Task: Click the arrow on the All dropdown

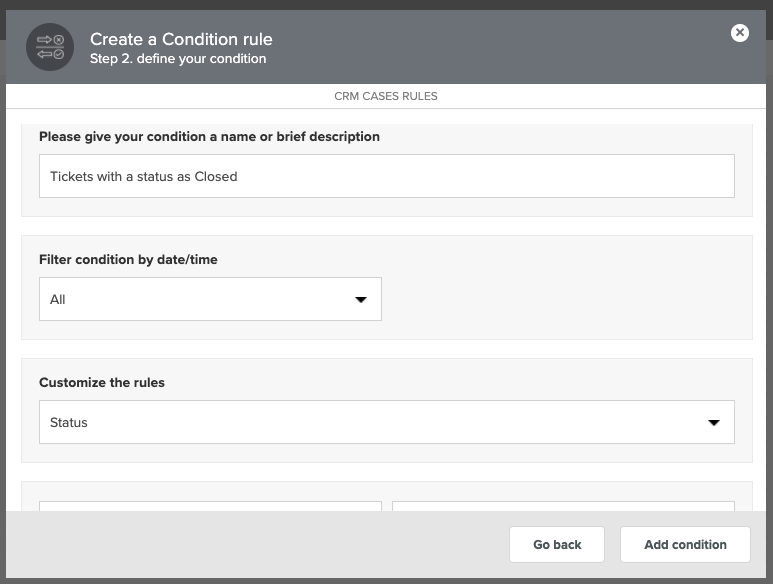Action: 361,300
